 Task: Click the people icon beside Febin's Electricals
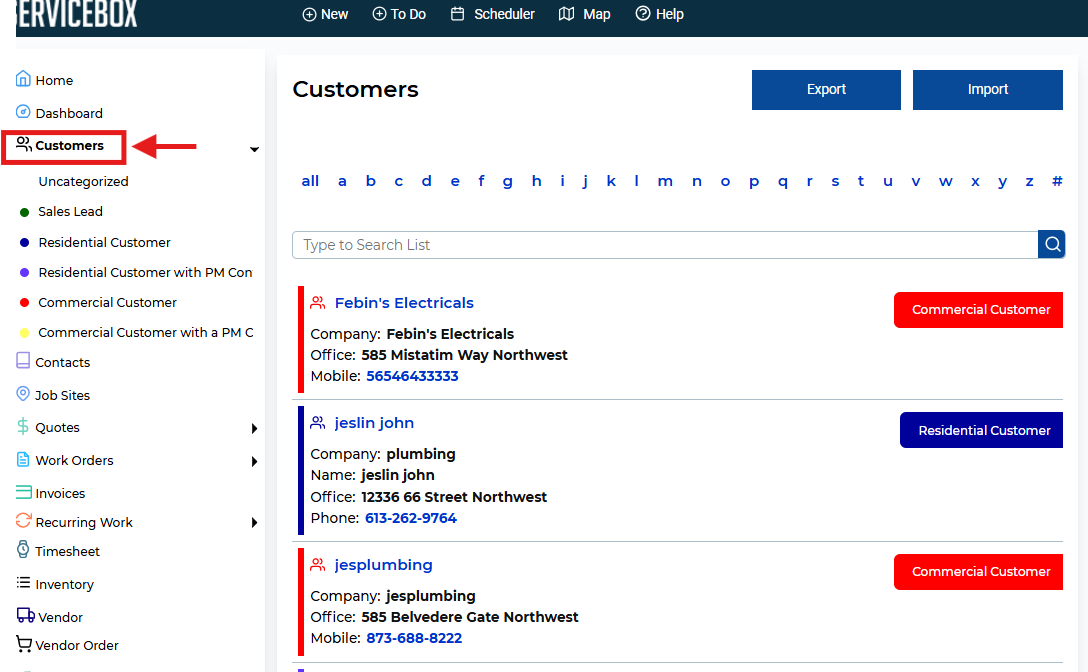(x=318, y=303)
